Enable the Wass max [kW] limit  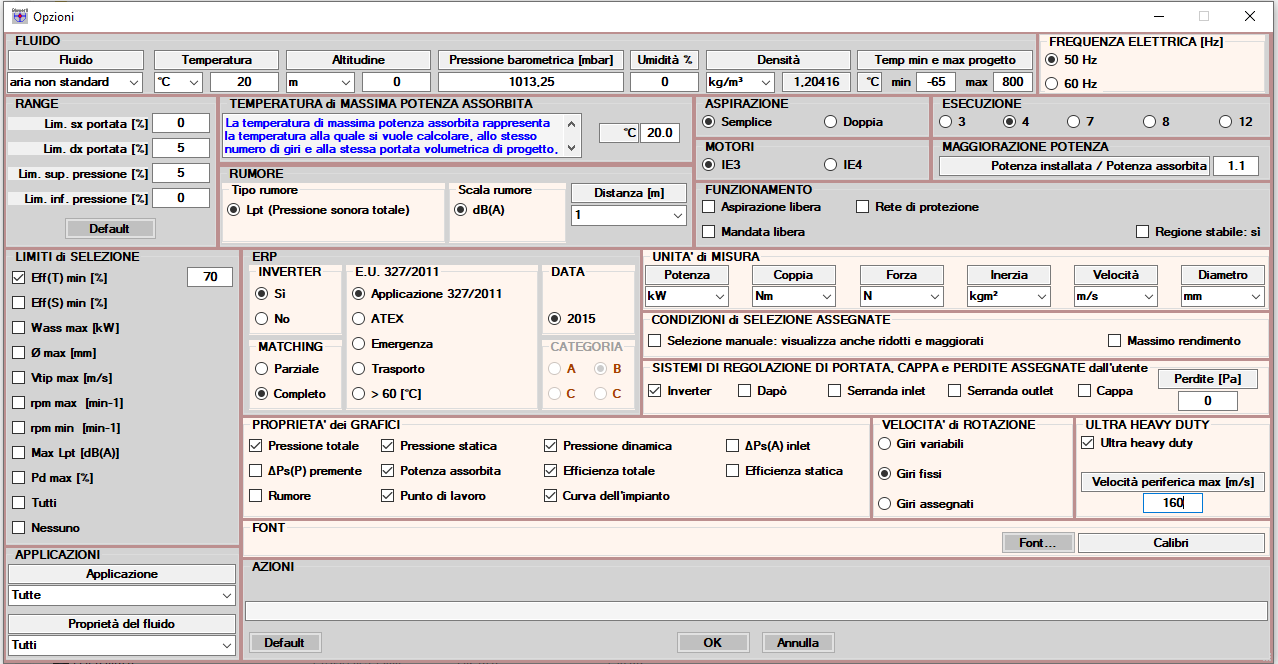click(x=17, y=325)
